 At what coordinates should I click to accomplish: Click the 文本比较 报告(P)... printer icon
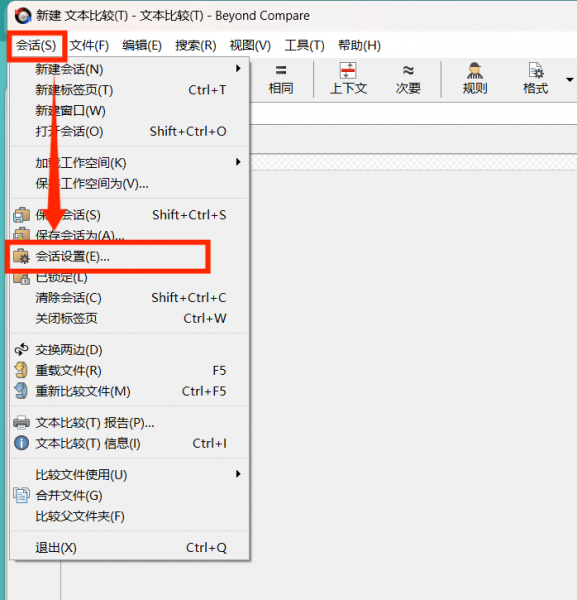pos(21,422)
